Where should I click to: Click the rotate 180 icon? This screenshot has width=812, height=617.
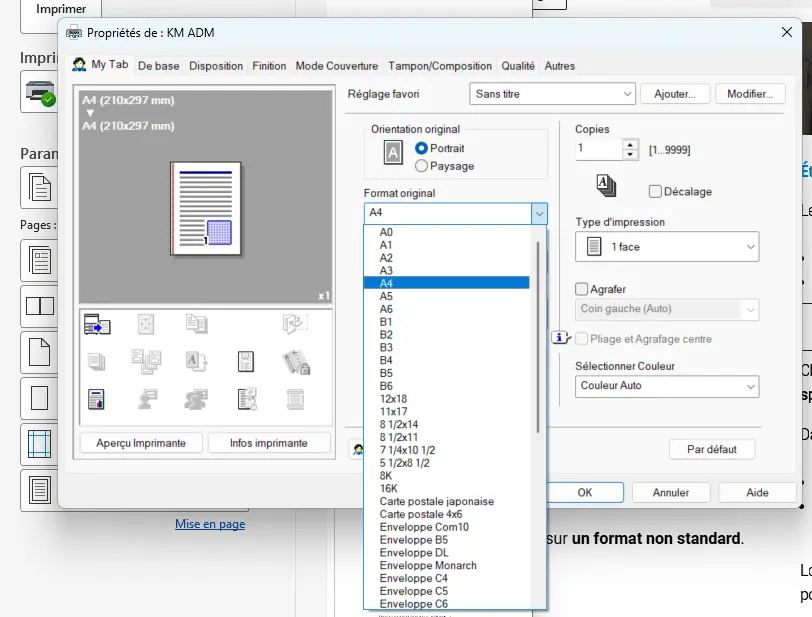point(295,324)
